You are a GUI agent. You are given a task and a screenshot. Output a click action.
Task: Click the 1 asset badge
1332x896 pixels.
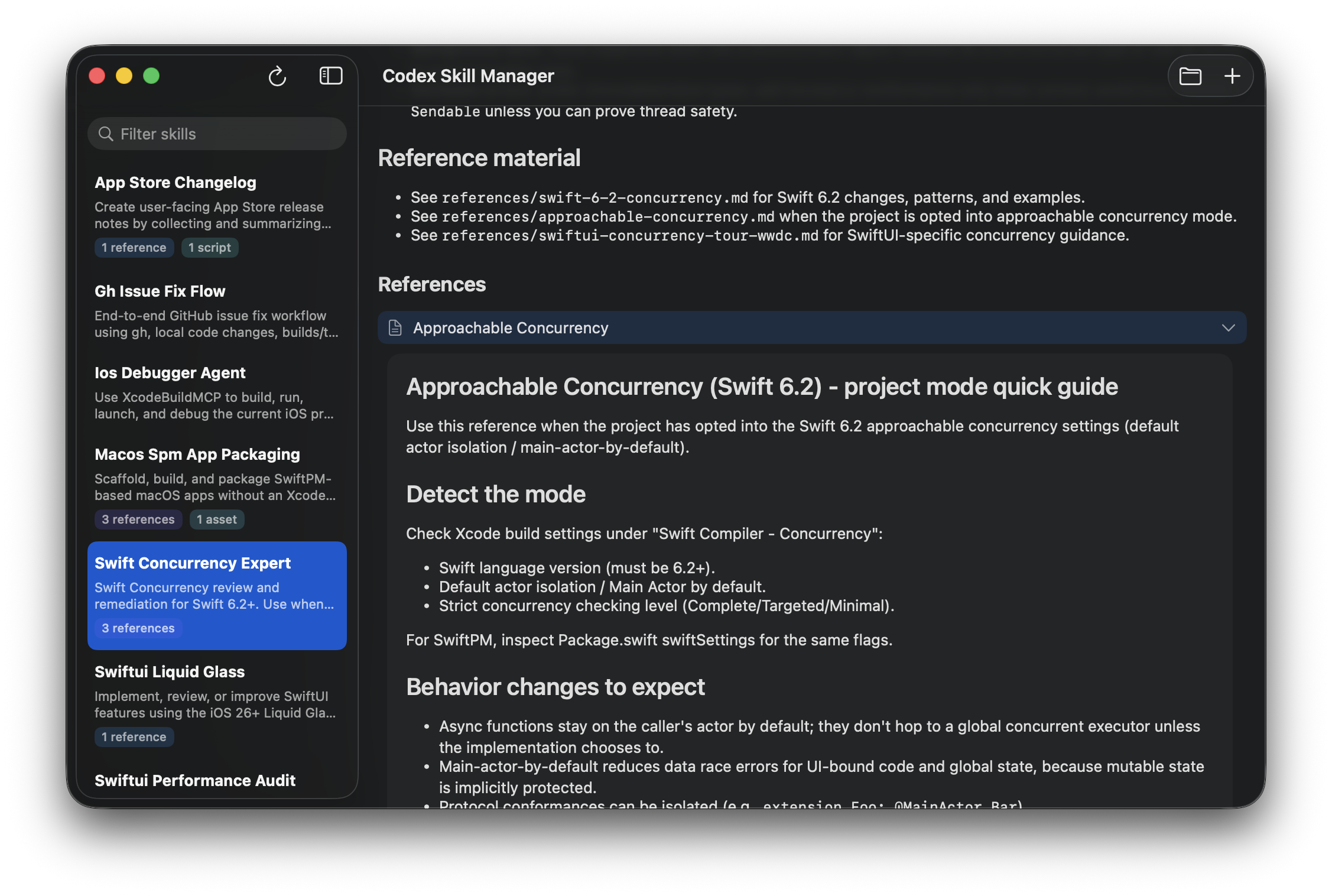[x=217, y=520]
